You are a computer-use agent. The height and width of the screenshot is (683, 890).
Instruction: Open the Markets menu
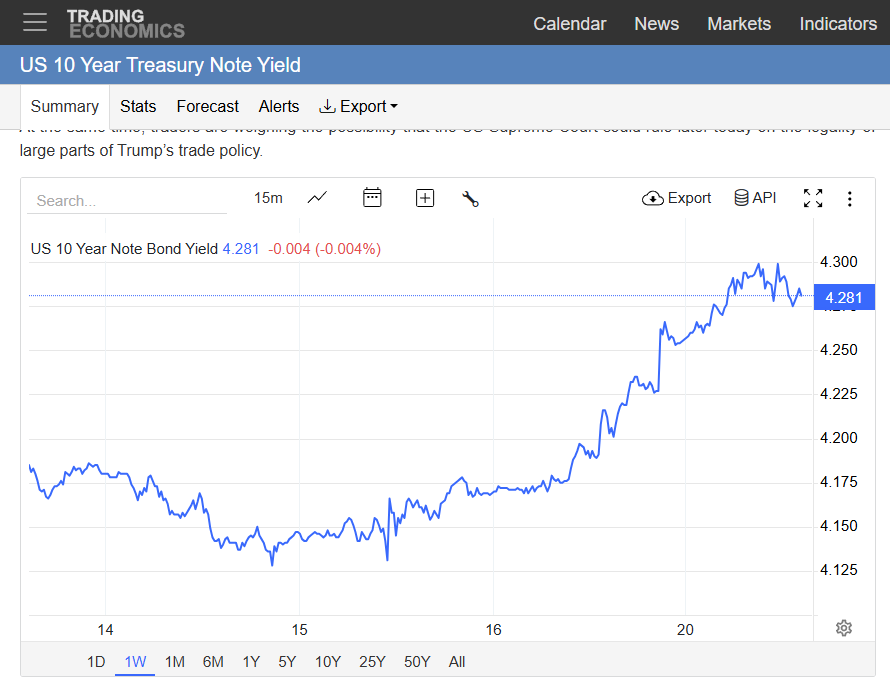(738, 24)
